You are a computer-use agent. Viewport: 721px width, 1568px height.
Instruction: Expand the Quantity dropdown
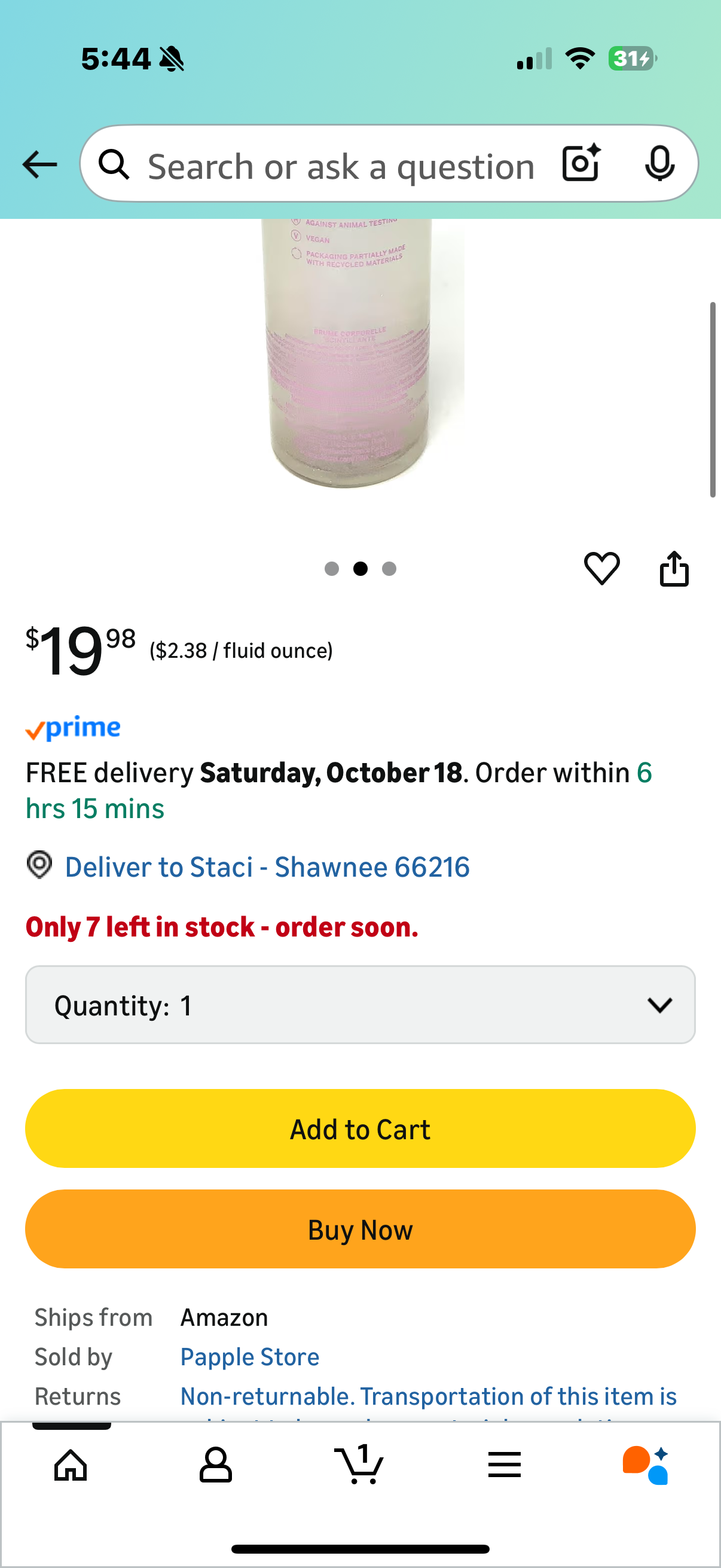pyautogui.click(x=360, y=1005)
